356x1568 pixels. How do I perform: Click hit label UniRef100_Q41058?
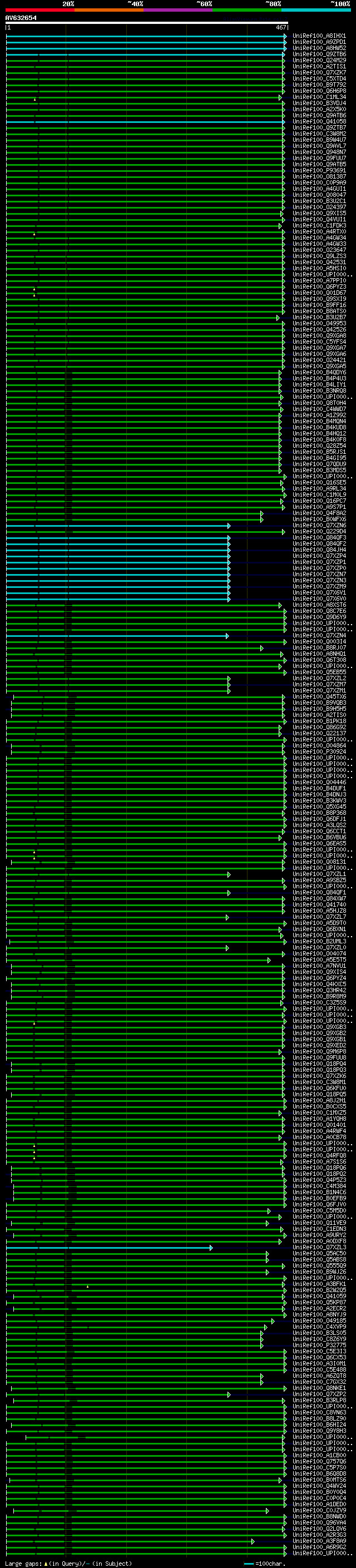tap(319, 122)
